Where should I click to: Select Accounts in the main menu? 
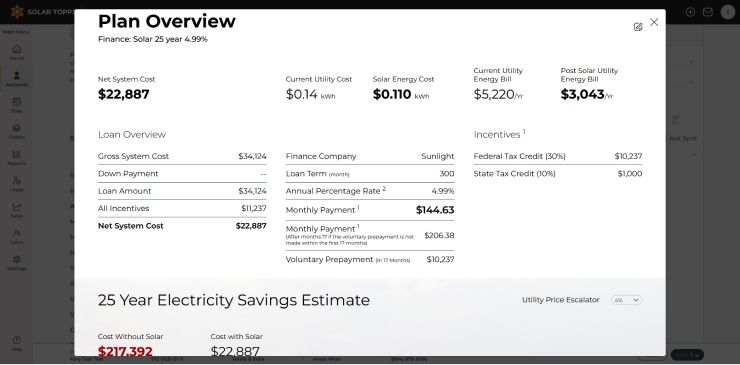(17, 79)
